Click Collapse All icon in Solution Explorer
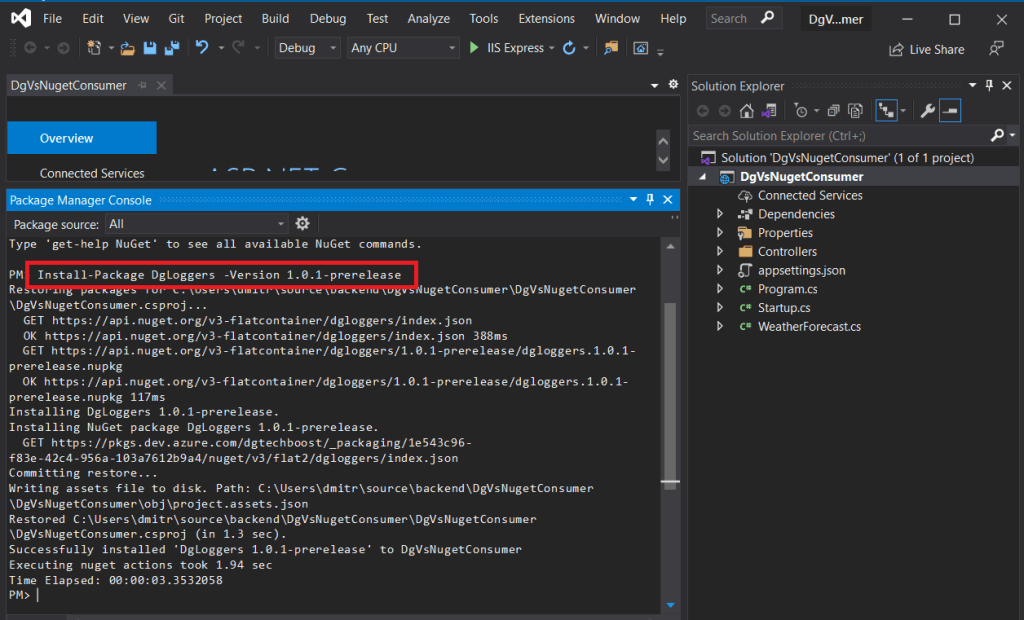The height and width of the screenshot is (620, 1024). [833, 111]
